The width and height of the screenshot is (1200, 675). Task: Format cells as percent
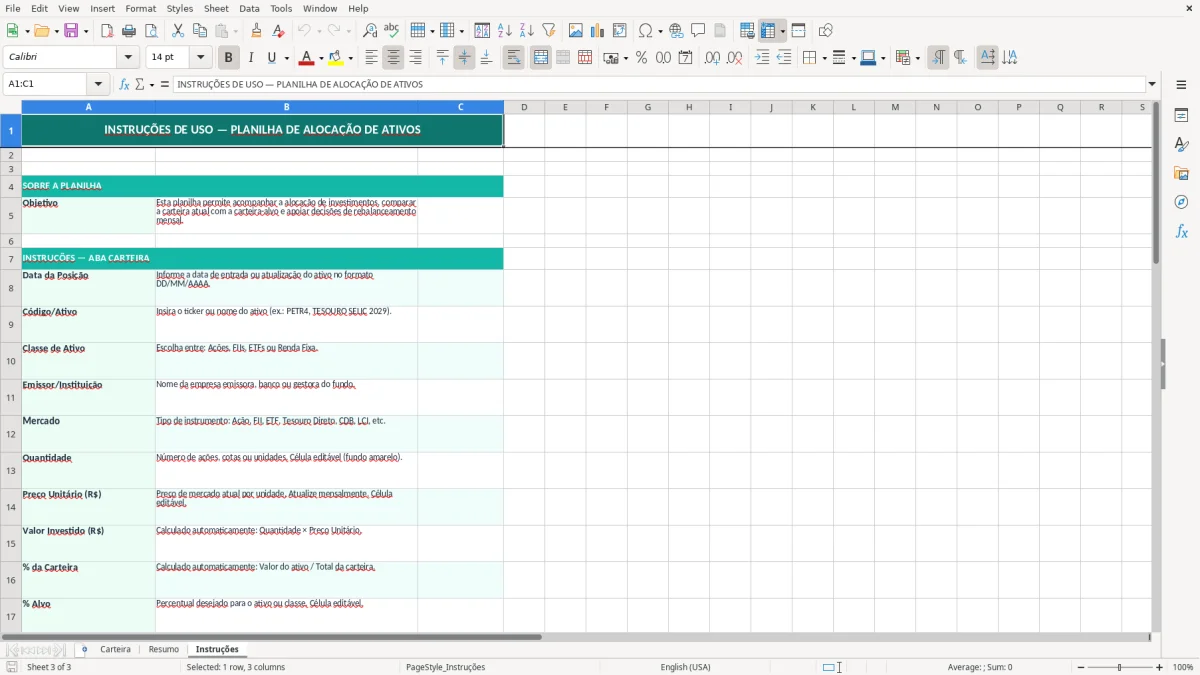[x=641, y=58]
